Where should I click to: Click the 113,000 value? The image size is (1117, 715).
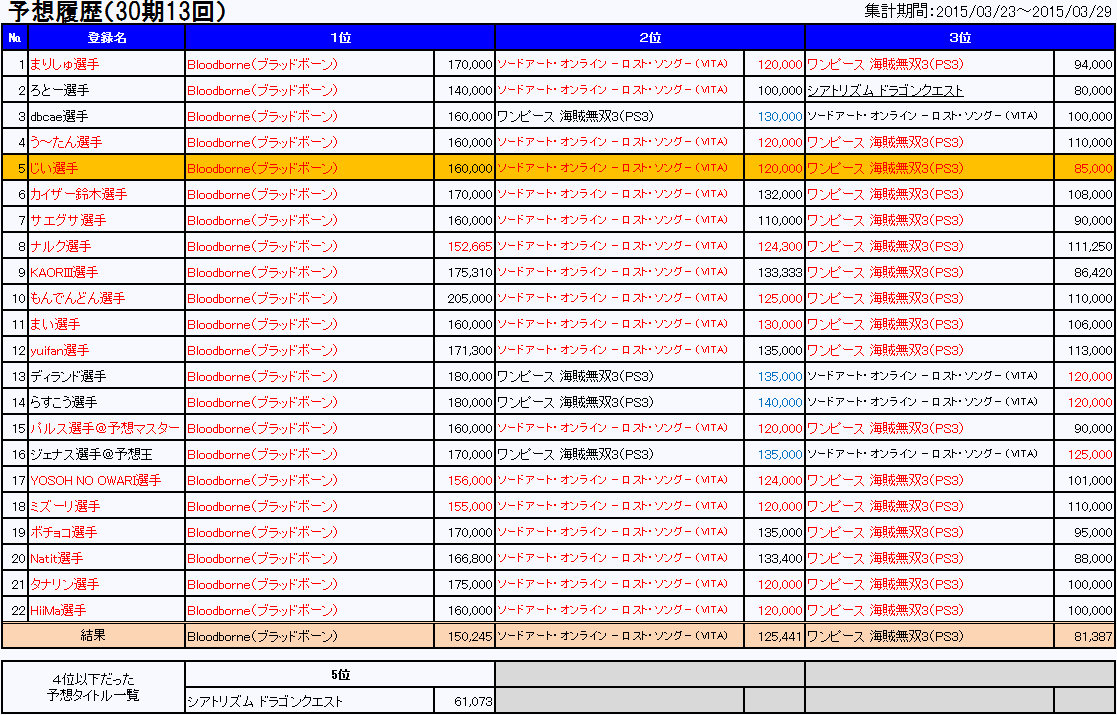(1090, 350)
